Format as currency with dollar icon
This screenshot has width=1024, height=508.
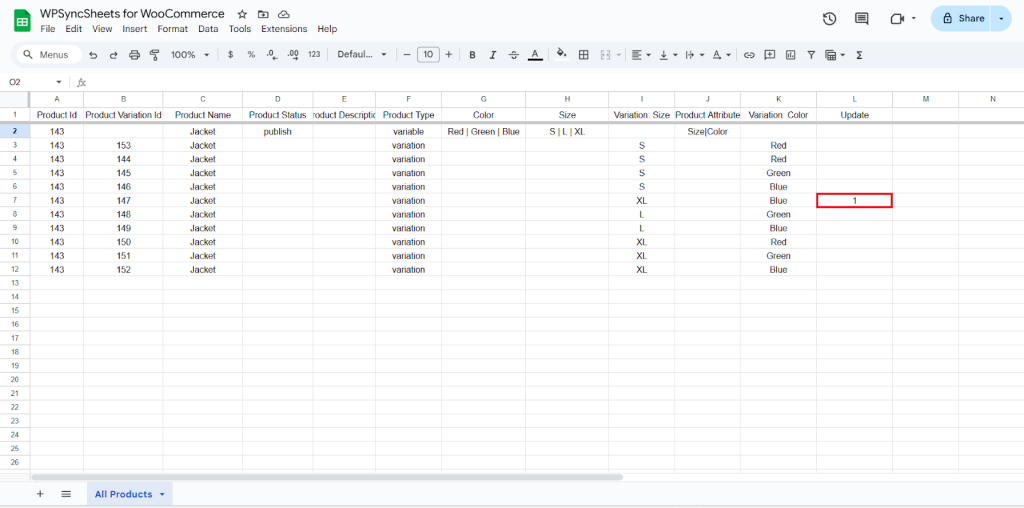point(231,55)
